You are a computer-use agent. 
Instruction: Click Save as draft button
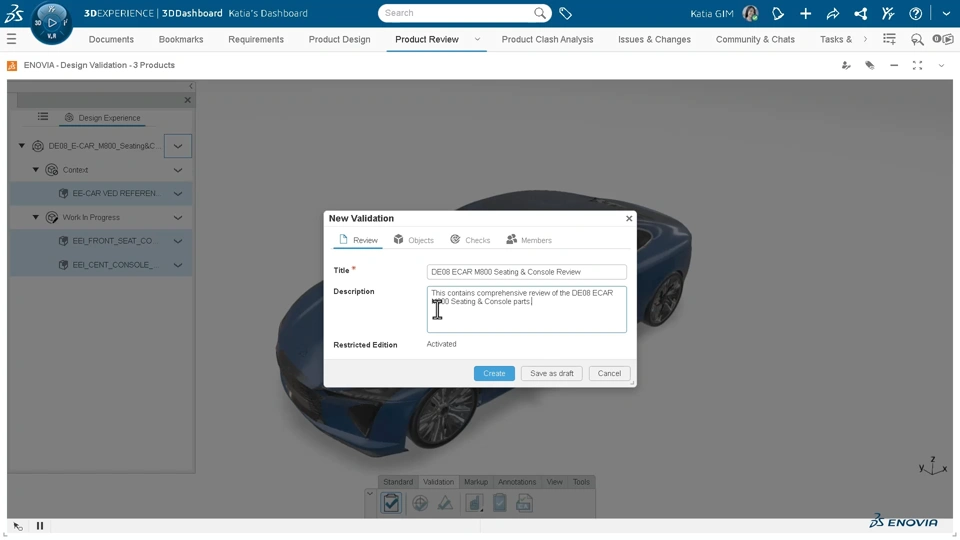[552, 373]
